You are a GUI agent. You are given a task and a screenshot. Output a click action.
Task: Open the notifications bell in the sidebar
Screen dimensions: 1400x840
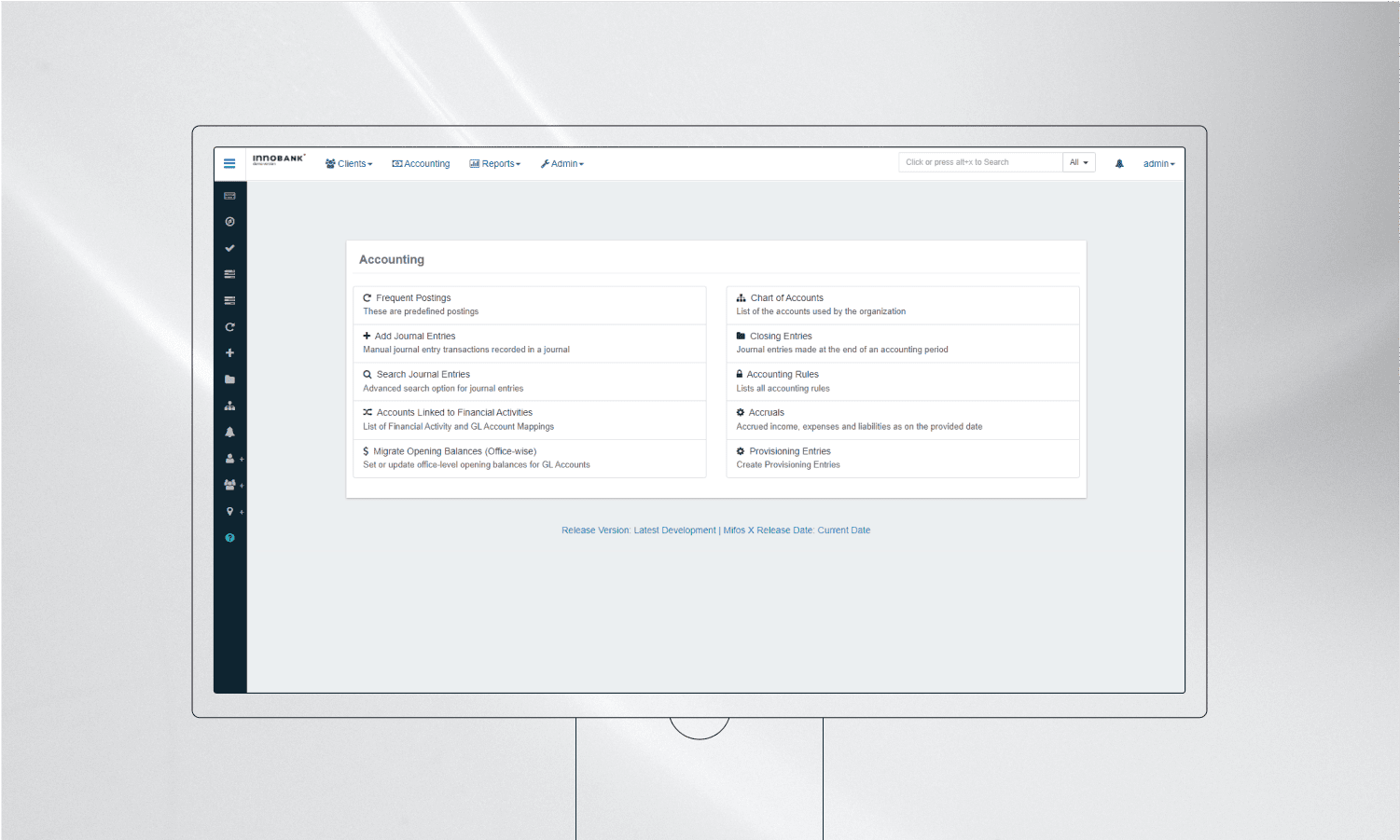tap(229, 431)
